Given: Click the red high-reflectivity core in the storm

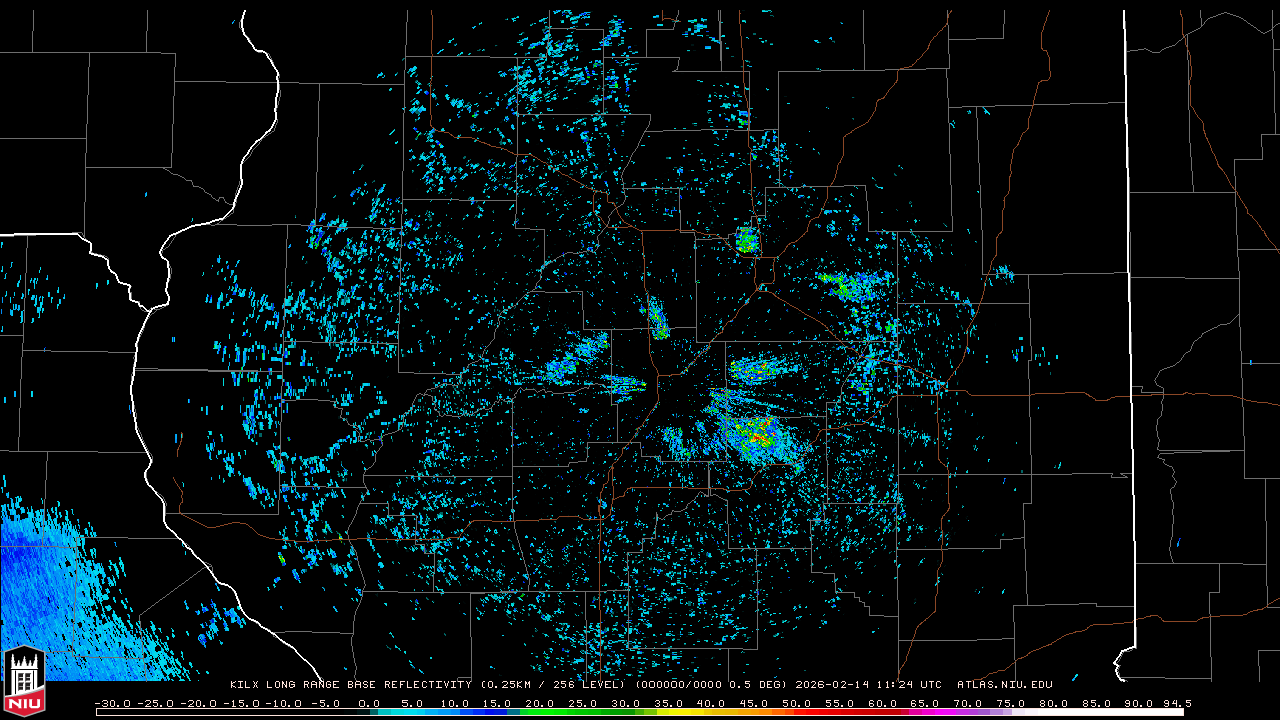Looking at the screenshot, I should [x=762, y=437].
